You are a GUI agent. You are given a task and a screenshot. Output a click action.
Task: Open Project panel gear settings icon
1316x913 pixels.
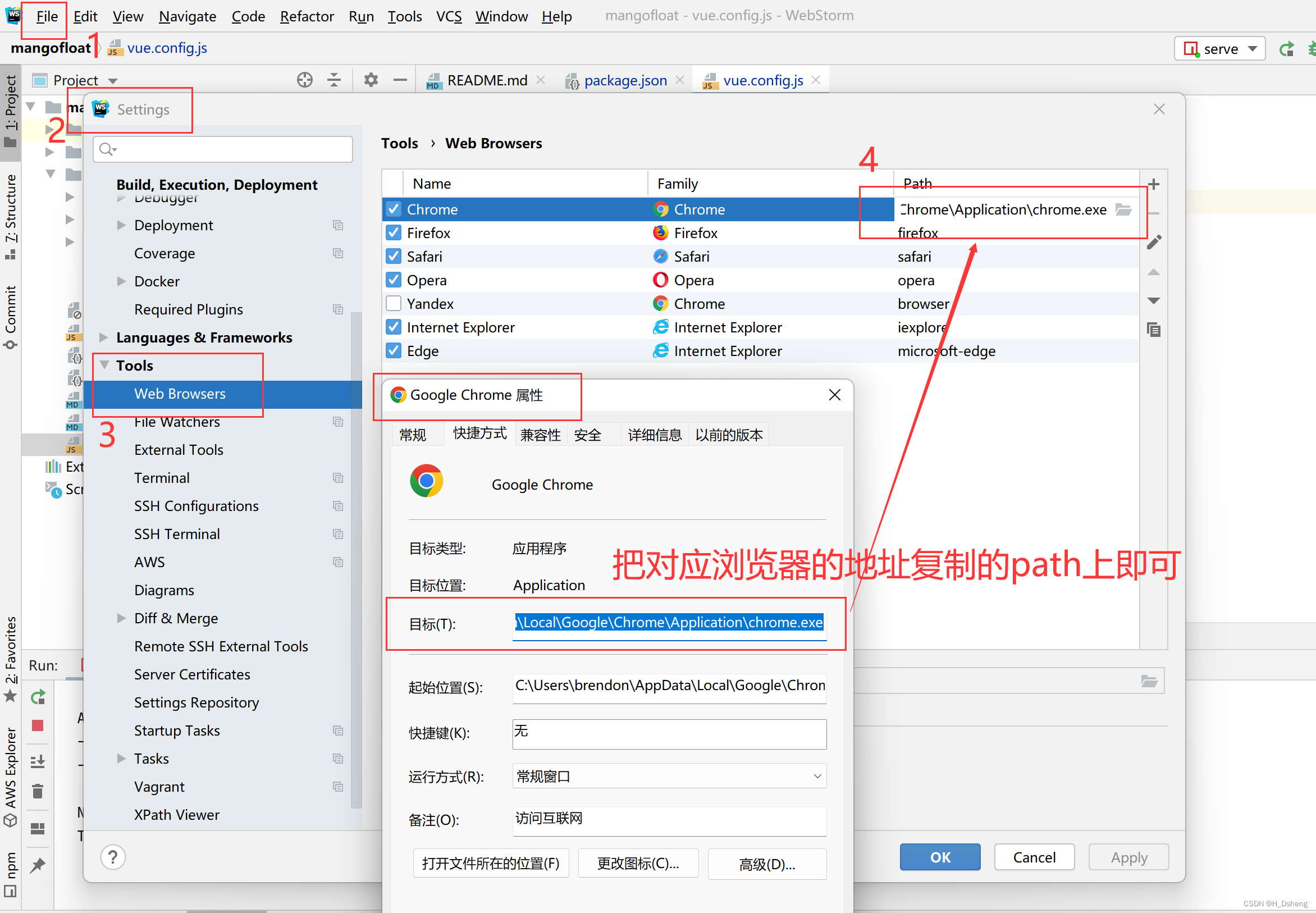pyautogui.click(x=371, y=80)
